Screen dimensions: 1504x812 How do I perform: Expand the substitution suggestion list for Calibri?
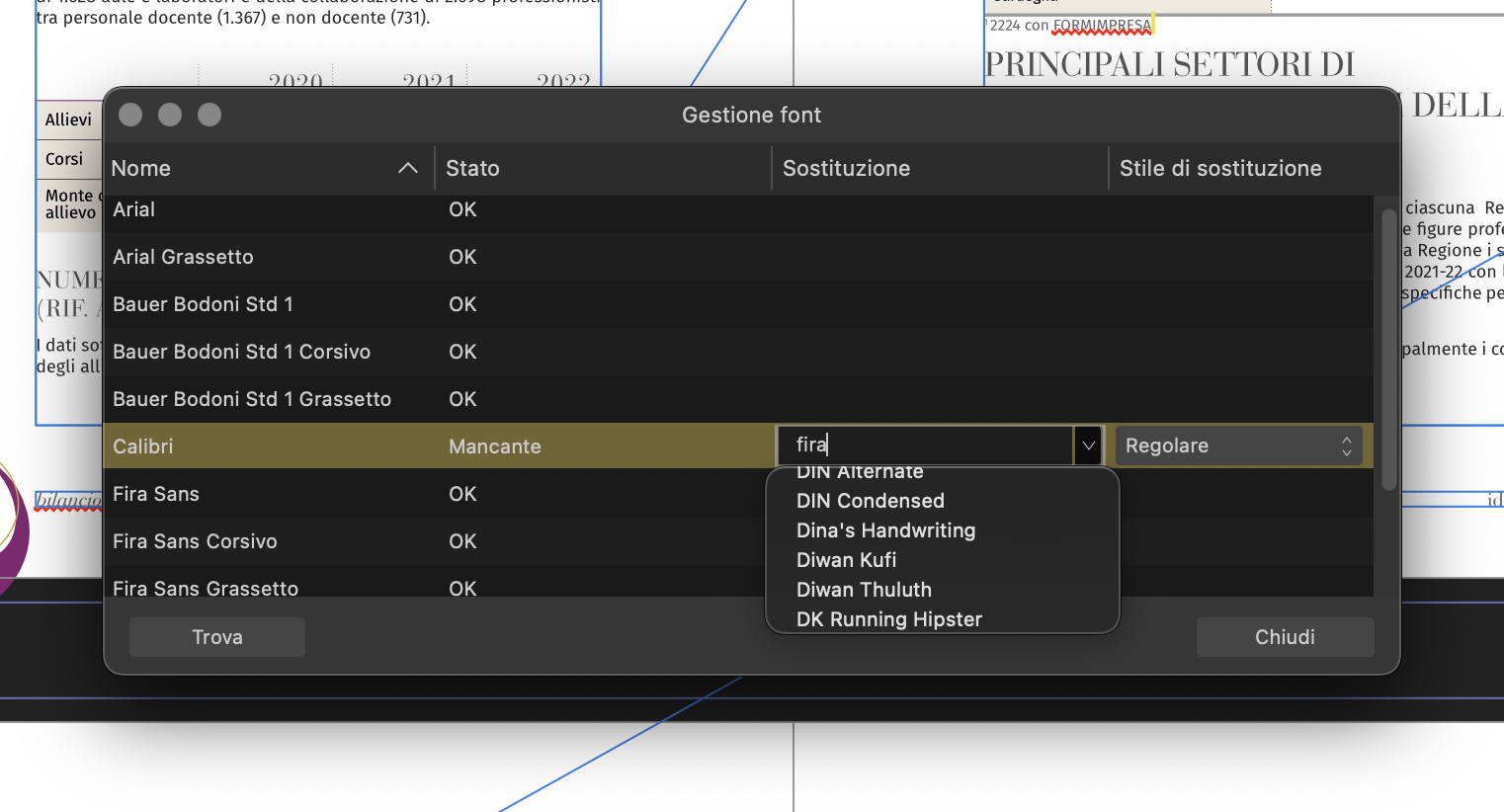1087,446
